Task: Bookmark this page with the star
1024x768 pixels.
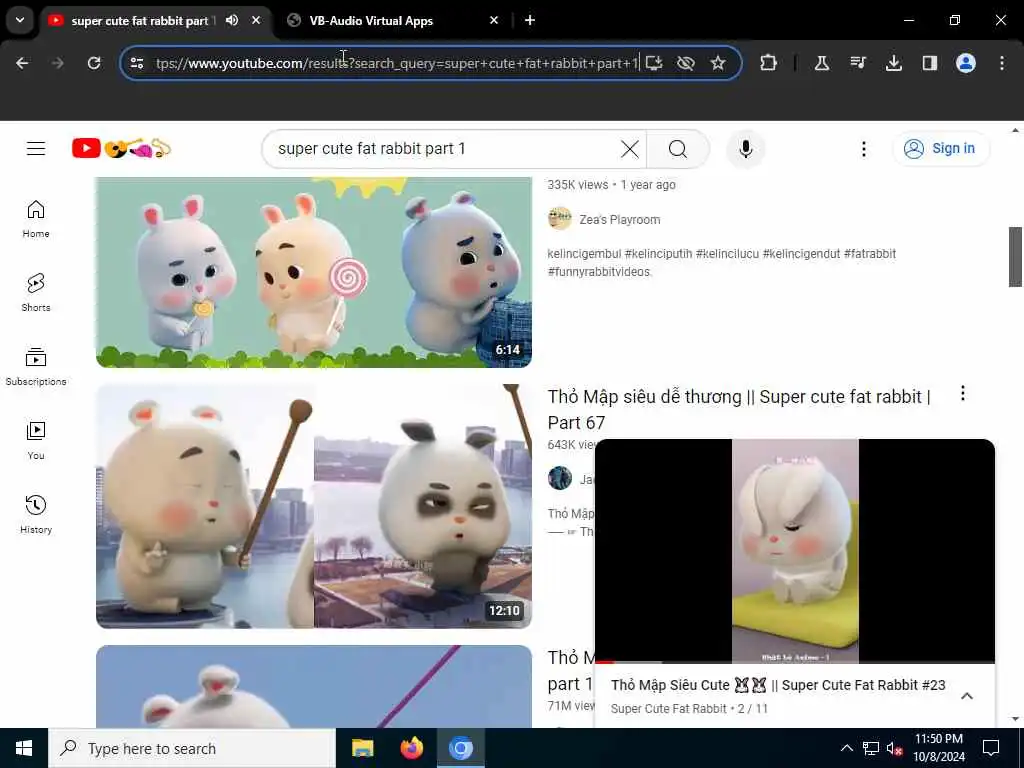Action: click(x=718, y=63)
